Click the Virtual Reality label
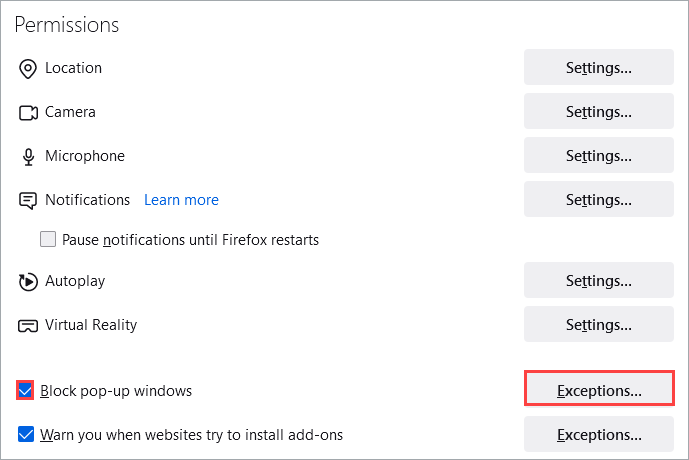Viewport: 689px width, 460px height. (91, 325)
